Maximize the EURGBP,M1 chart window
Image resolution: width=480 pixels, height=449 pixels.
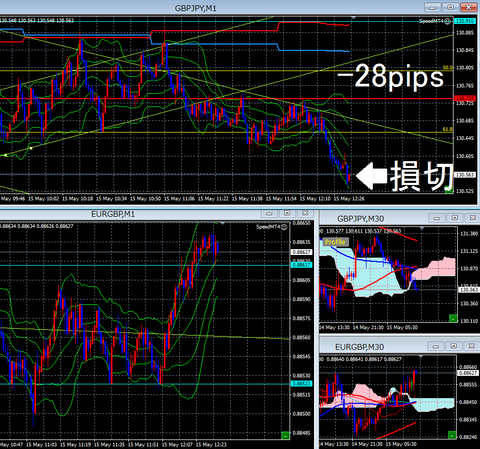pos(287,213)
